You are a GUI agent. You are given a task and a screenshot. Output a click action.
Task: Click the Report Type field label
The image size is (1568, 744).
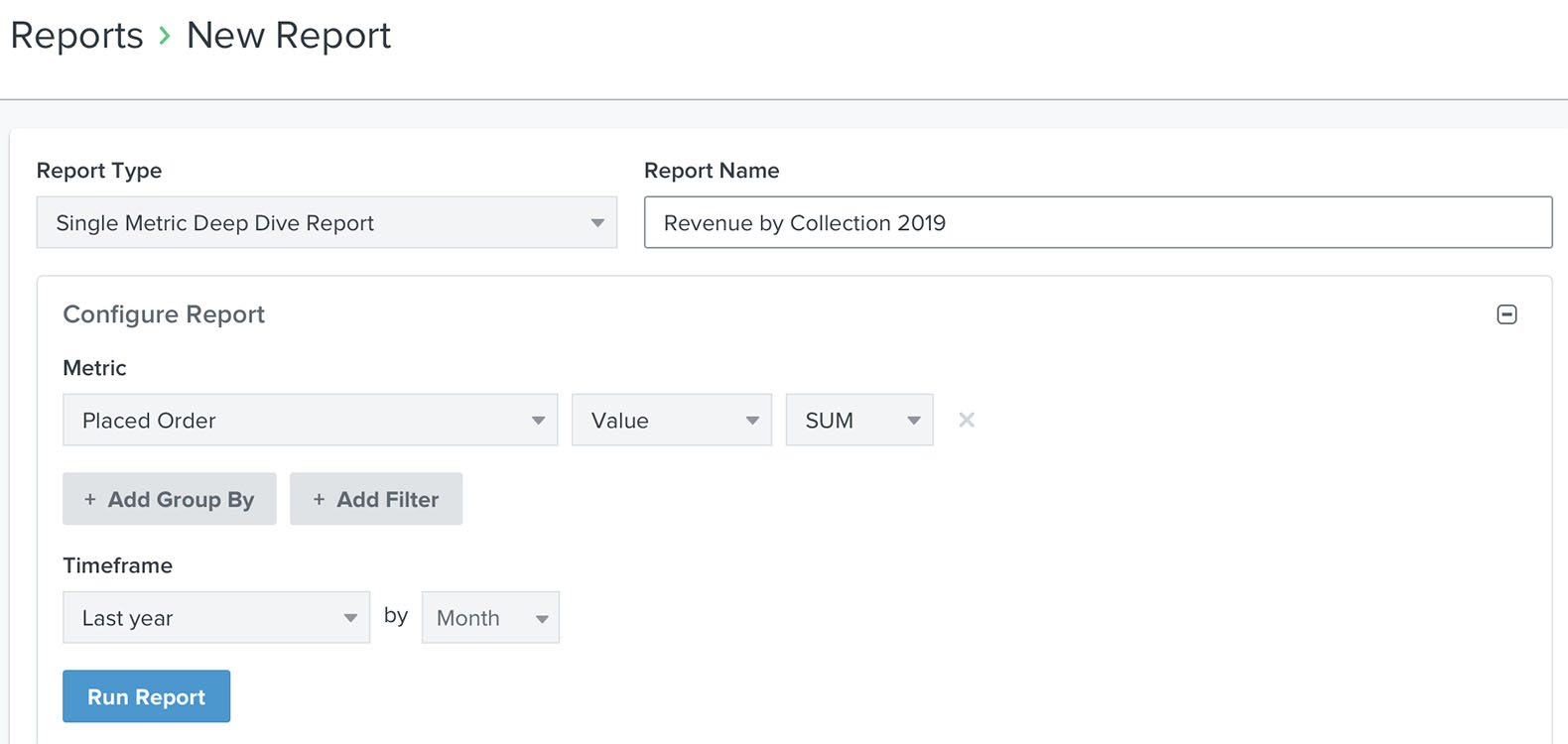click(x=99, y=171)
